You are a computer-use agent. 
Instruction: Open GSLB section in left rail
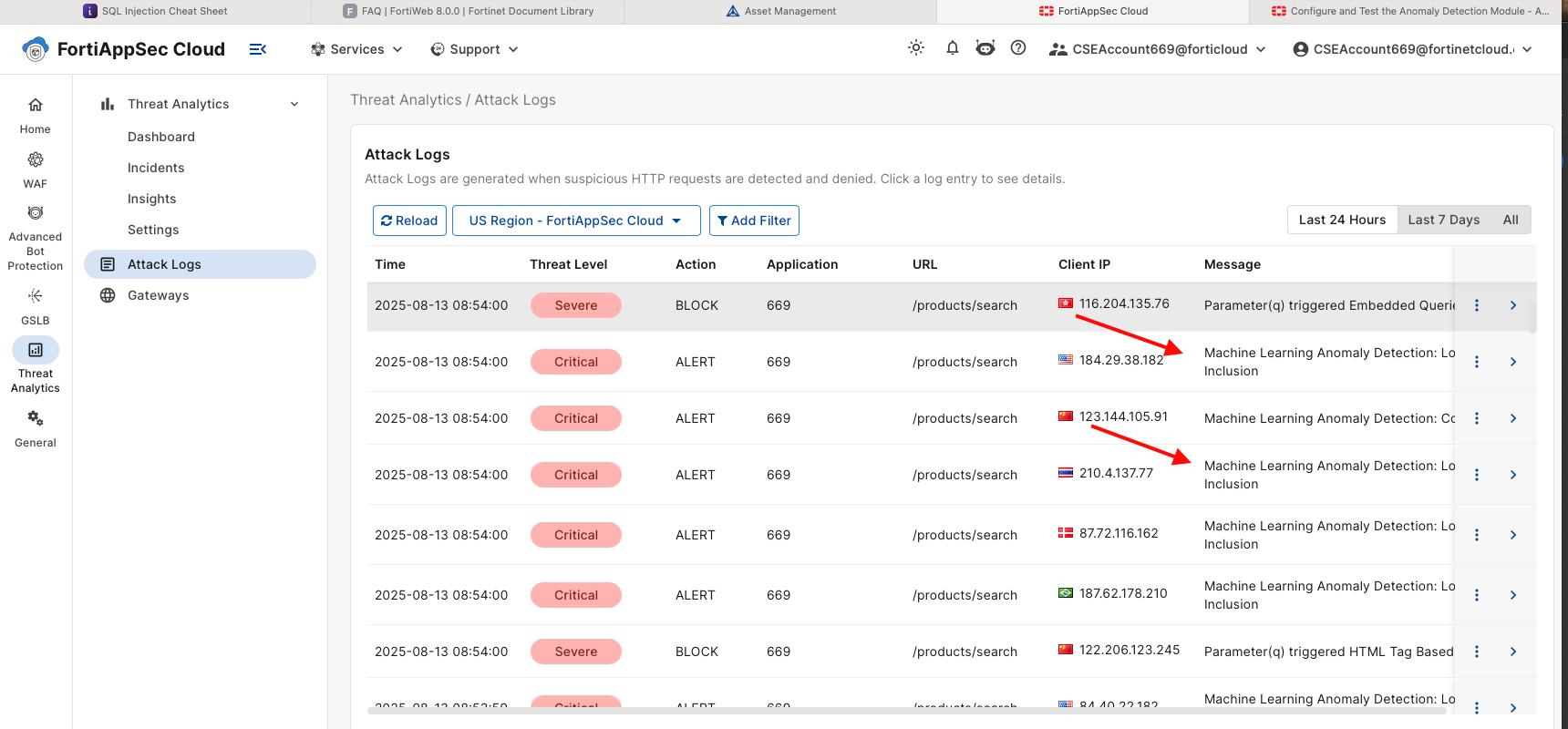36,307
